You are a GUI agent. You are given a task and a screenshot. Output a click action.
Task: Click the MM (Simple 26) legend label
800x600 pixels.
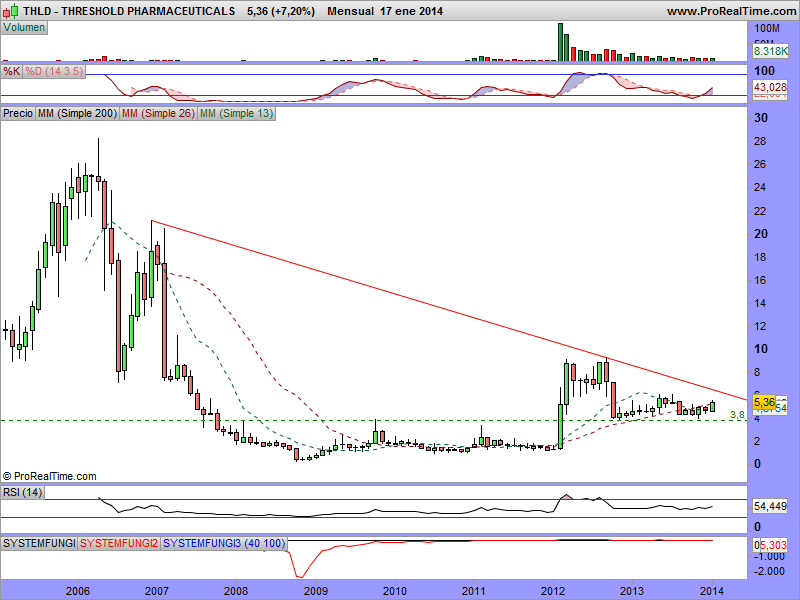pyautogui.click(x=157, y=114)
